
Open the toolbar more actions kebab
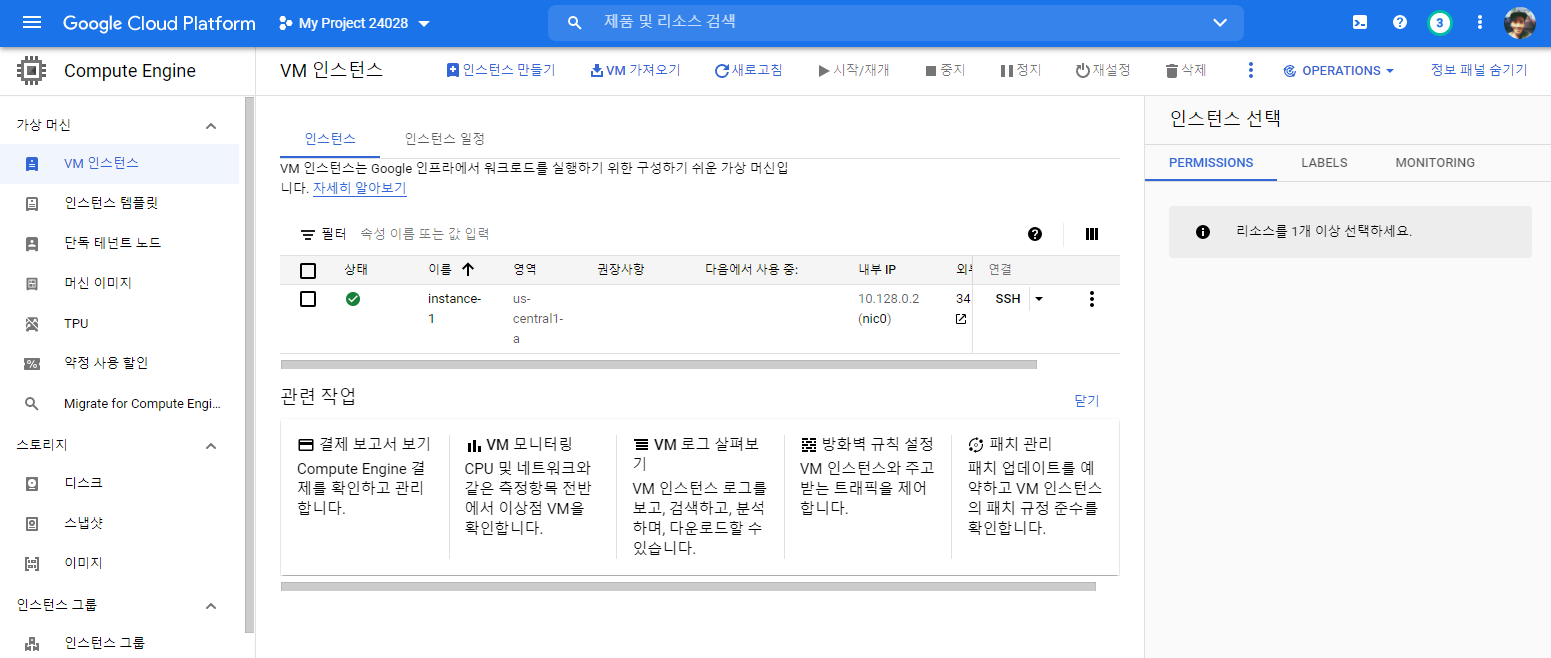point(1250,70)
